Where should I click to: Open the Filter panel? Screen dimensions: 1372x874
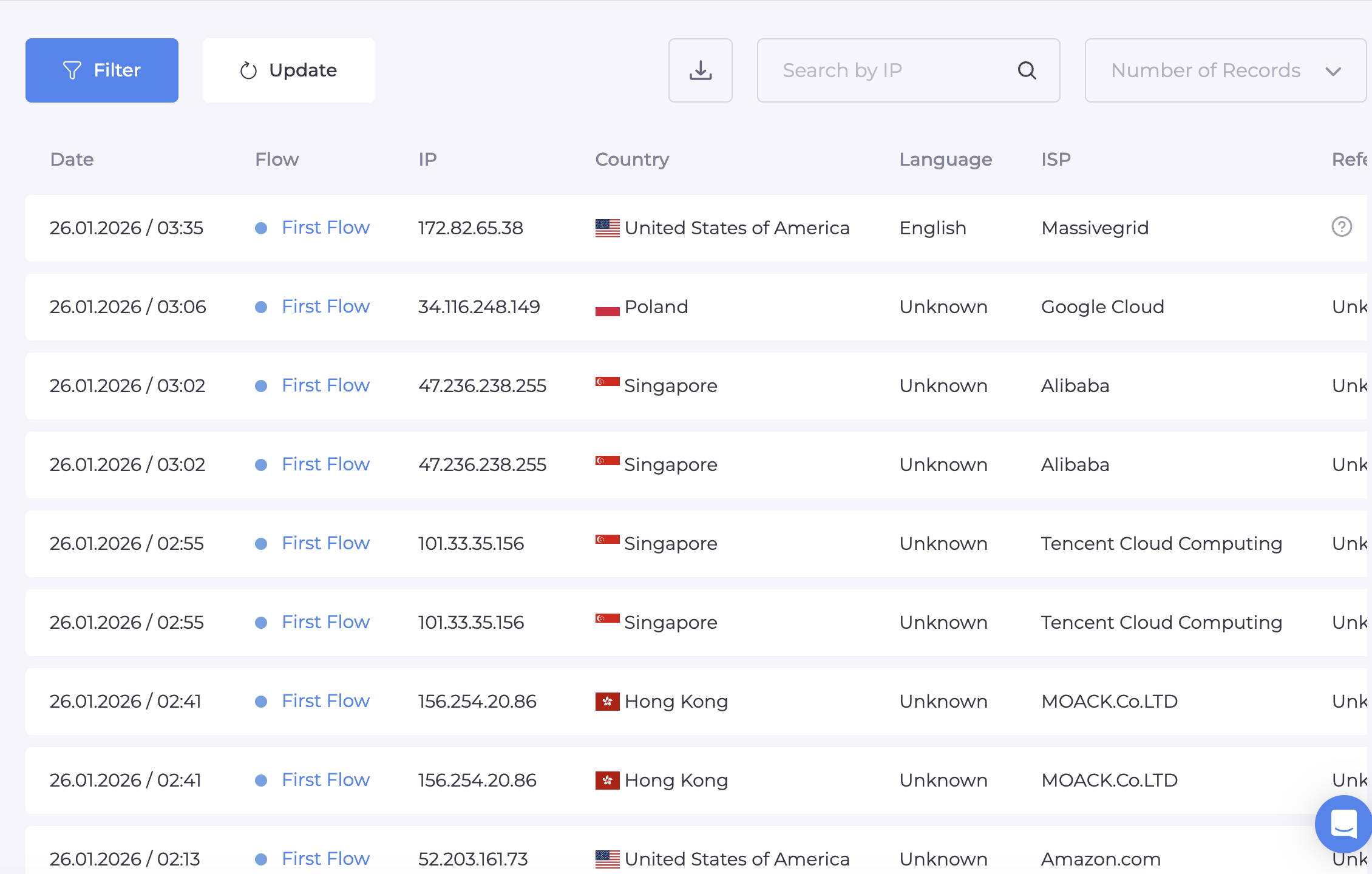[102, 70]
